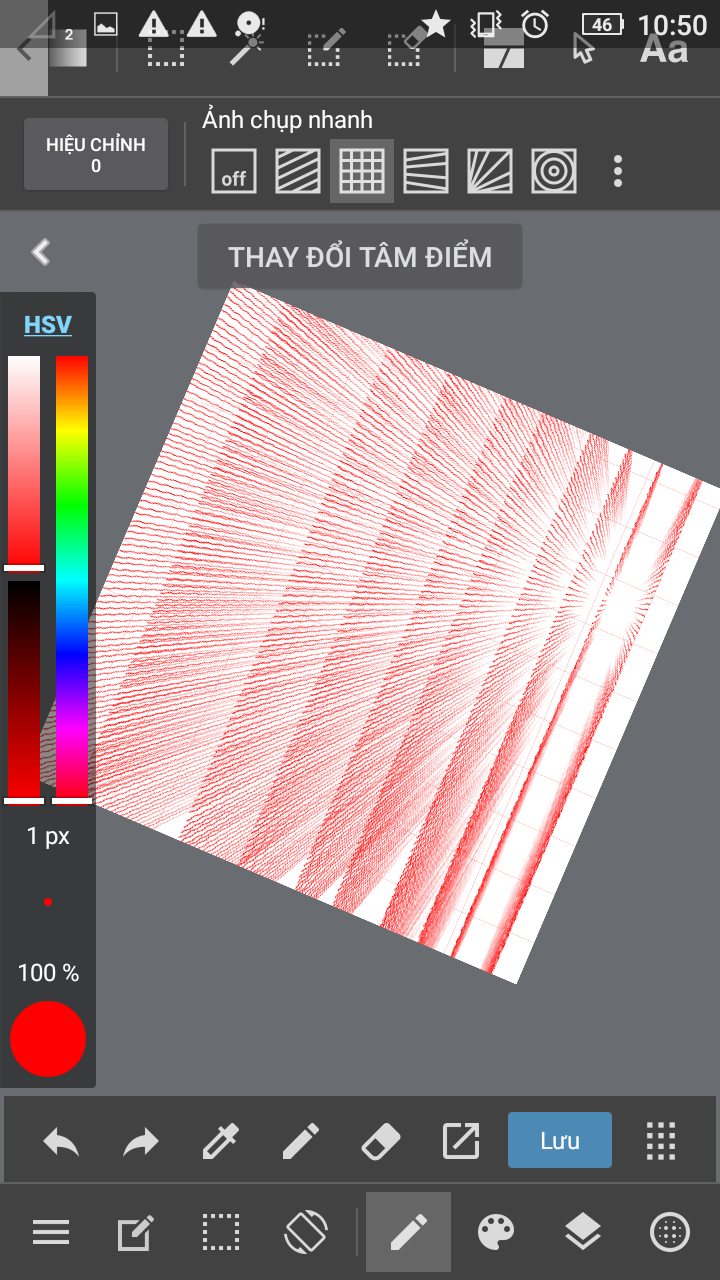The width and height of the screenshot is (720, 1280).
Task: Tap the edit canvas icon
Action: (135, 1233)
